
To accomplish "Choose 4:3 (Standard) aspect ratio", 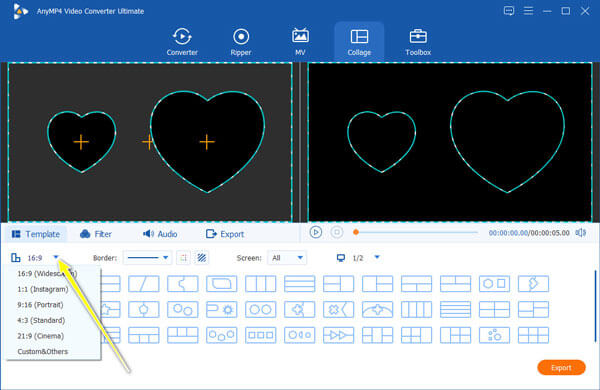I will pyautogui.click(x=41, y=320).
